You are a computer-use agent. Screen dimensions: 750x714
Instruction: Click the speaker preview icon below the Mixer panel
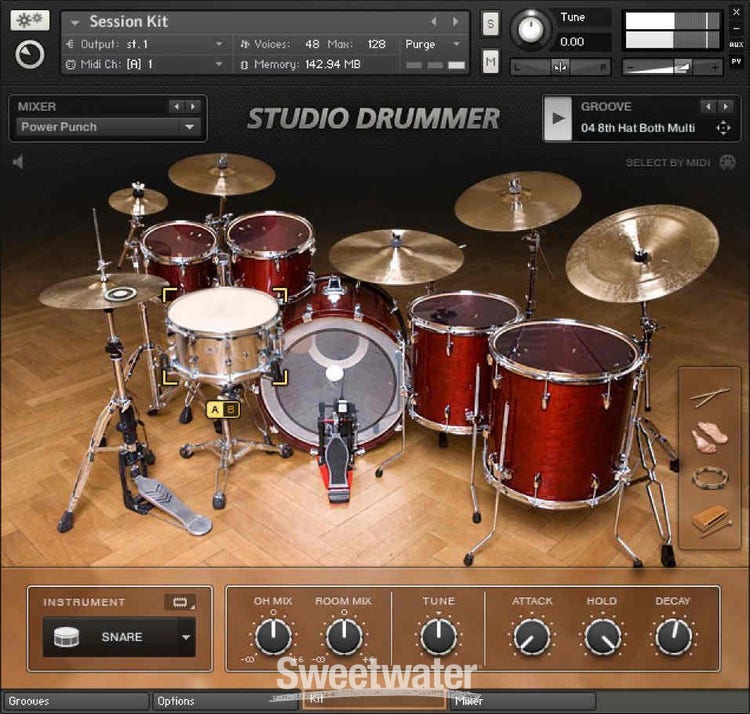tap(17, 162)
